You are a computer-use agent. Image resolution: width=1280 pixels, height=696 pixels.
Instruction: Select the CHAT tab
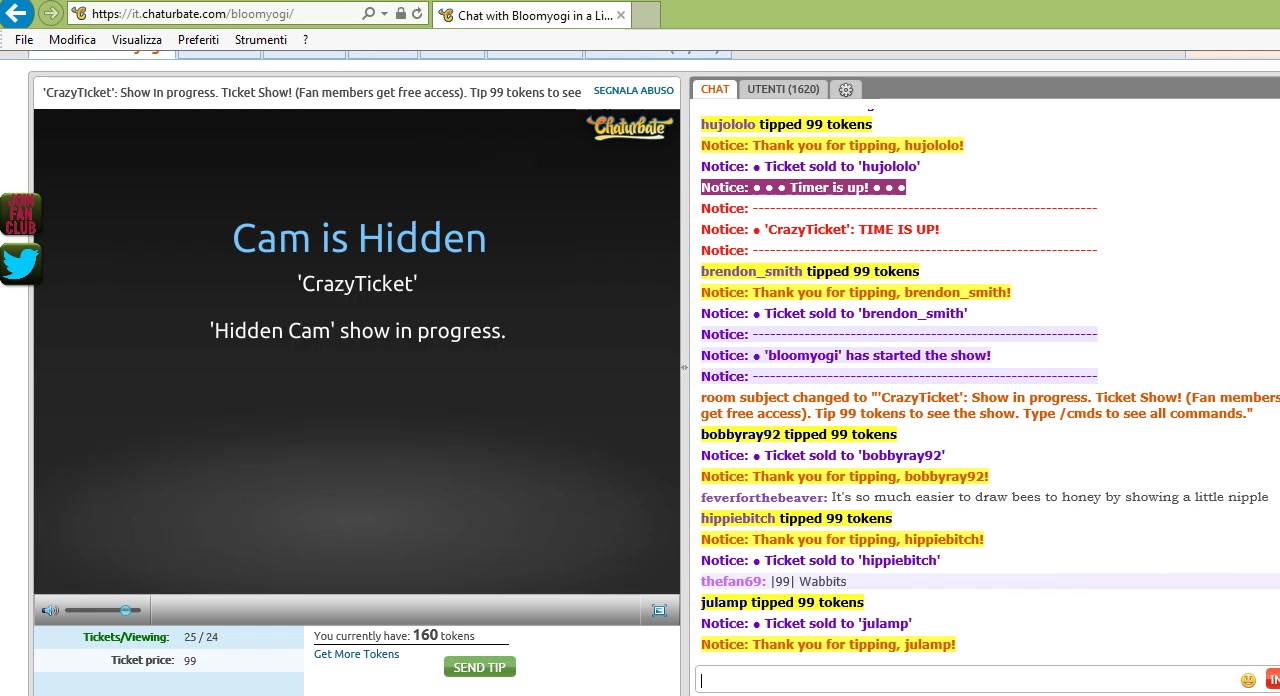tap(715, 89)
